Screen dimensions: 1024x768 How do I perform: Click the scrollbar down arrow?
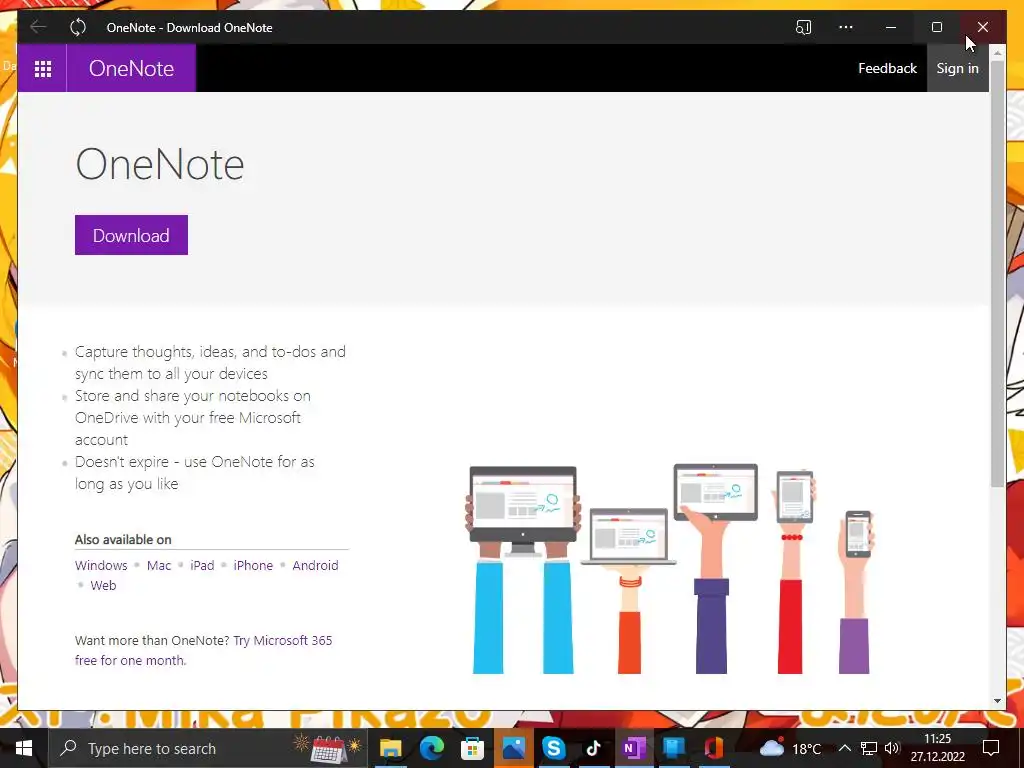[x=997, y=701]
